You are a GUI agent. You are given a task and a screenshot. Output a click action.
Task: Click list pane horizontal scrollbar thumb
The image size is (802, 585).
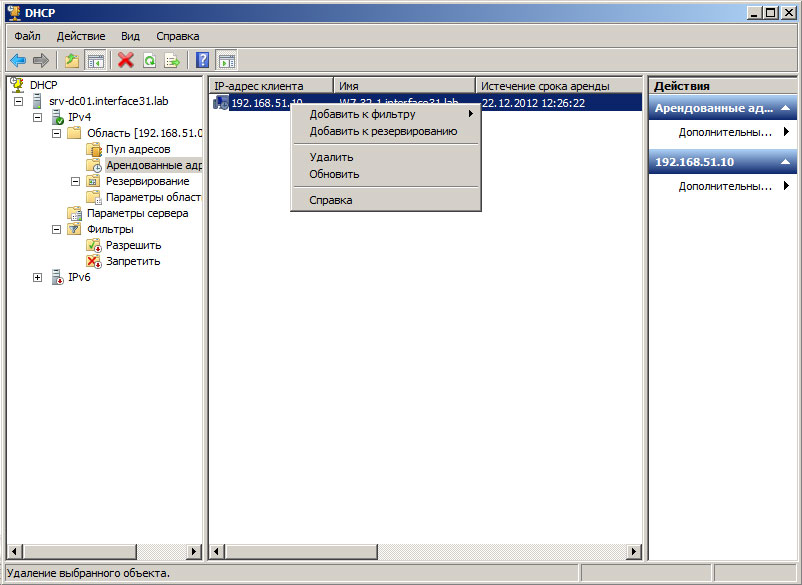pos(301,552)
